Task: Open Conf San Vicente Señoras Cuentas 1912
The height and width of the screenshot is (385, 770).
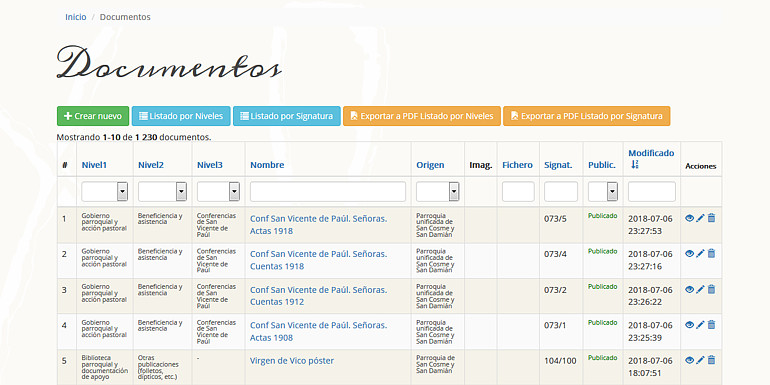Action: [x=318, y=296]
